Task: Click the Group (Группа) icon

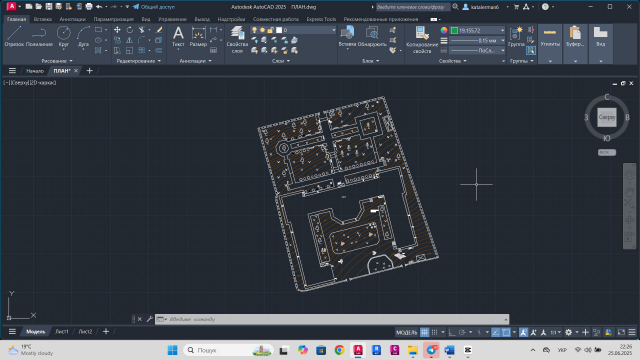Action: click(x=516, y=37)
